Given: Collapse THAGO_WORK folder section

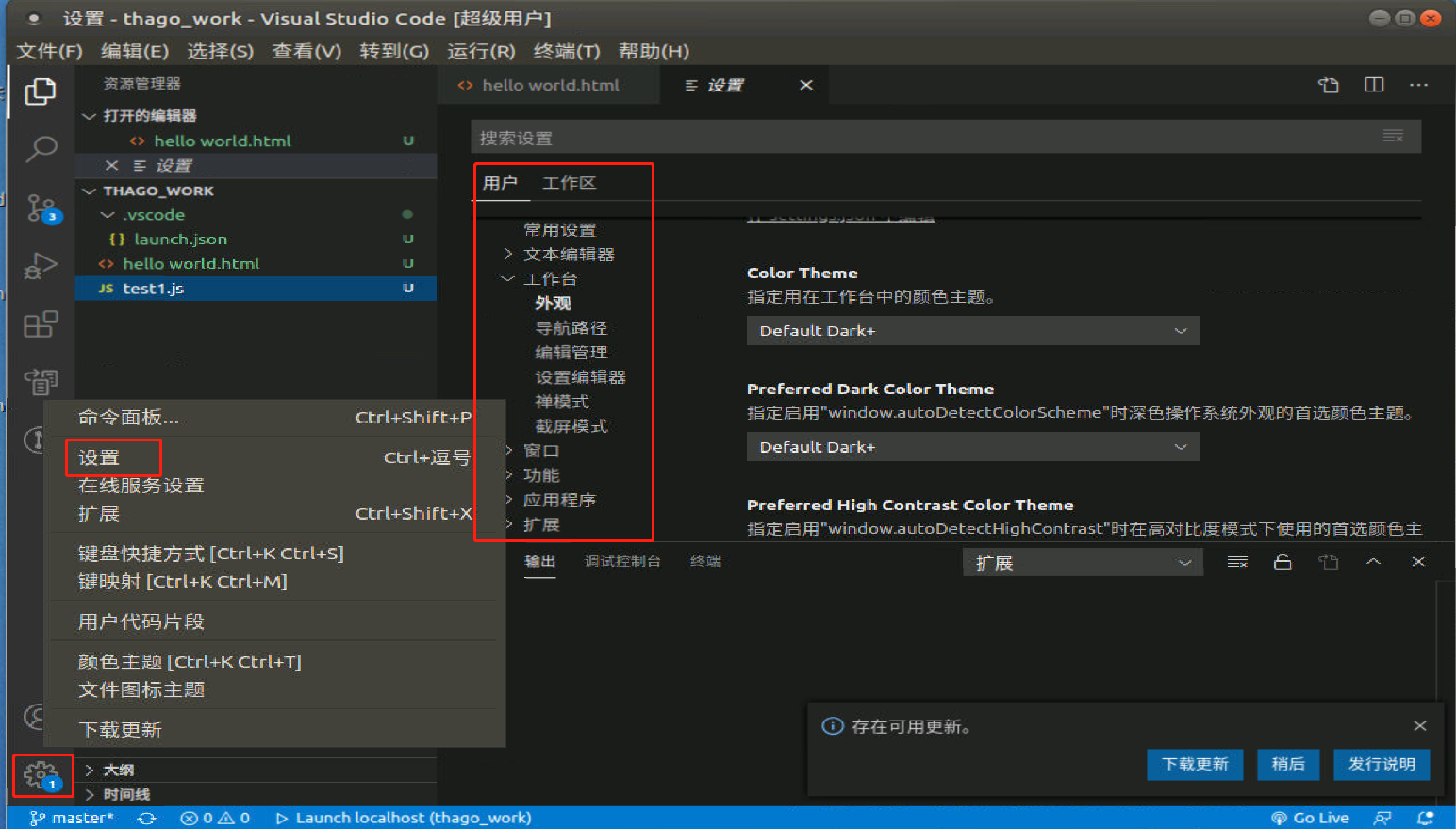Looking at the screenshot, I should 90,191.
